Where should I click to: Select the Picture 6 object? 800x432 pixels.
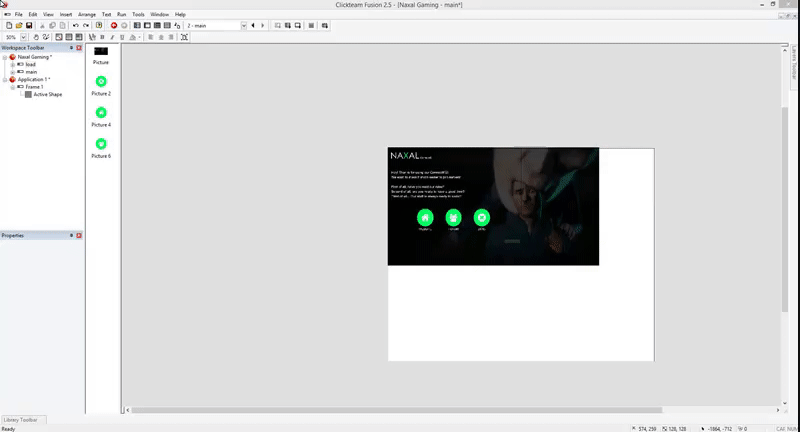pyautogui.click(x=101, y=148)
